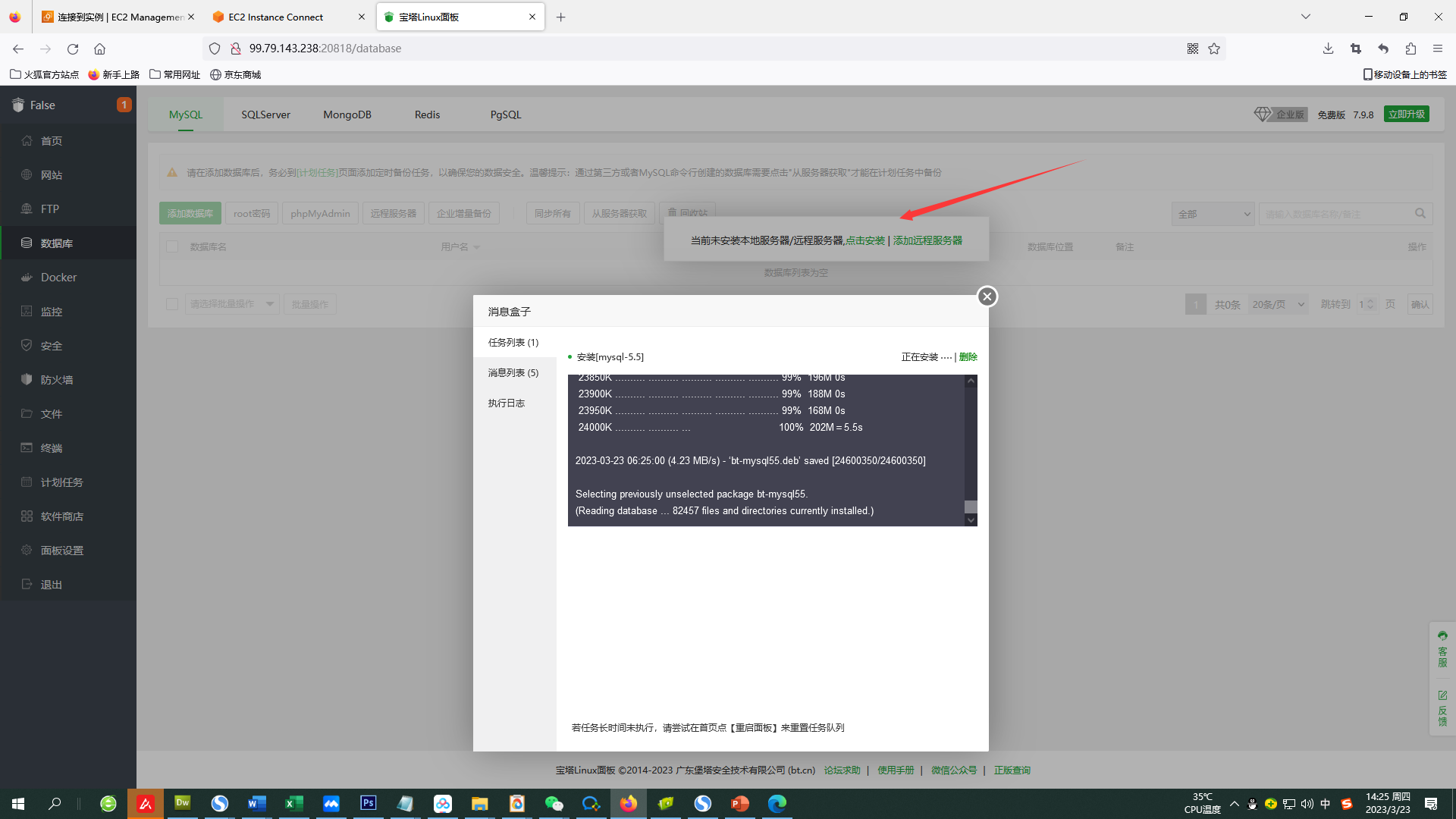Click the database search magnifier icon

click(1420, 214)
